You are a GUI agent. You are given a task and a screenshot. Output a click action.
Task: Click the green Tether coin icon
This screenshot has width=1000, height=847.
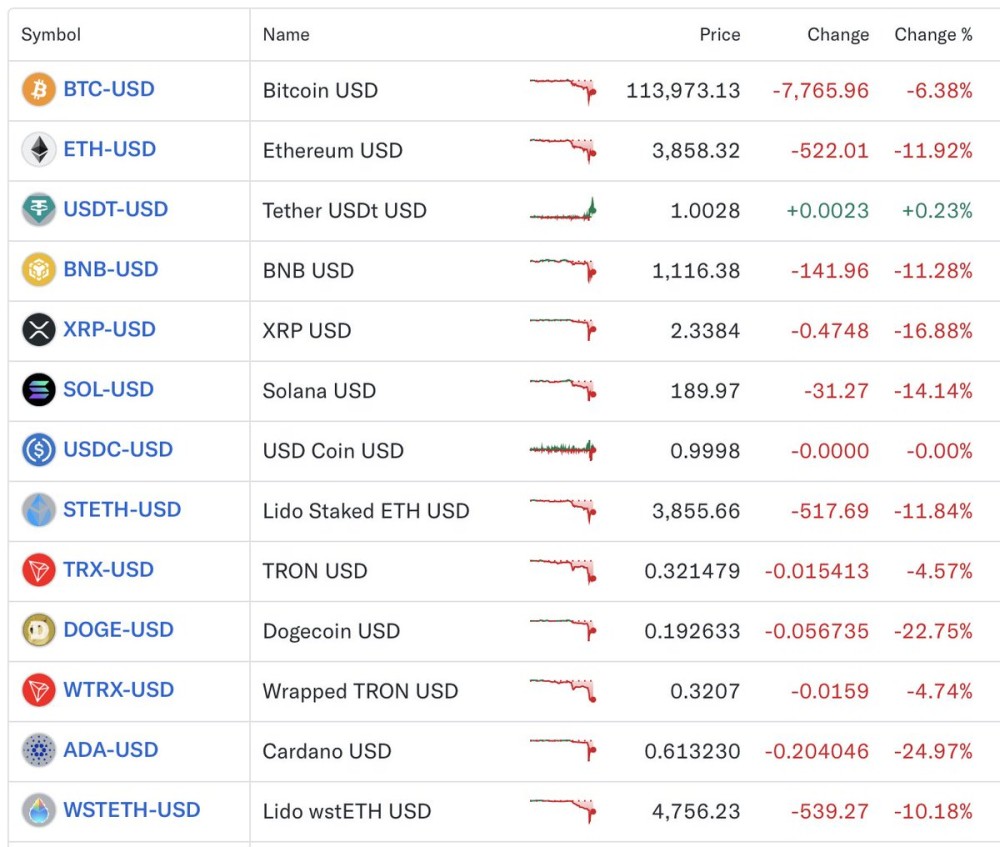tap(39, 210)
